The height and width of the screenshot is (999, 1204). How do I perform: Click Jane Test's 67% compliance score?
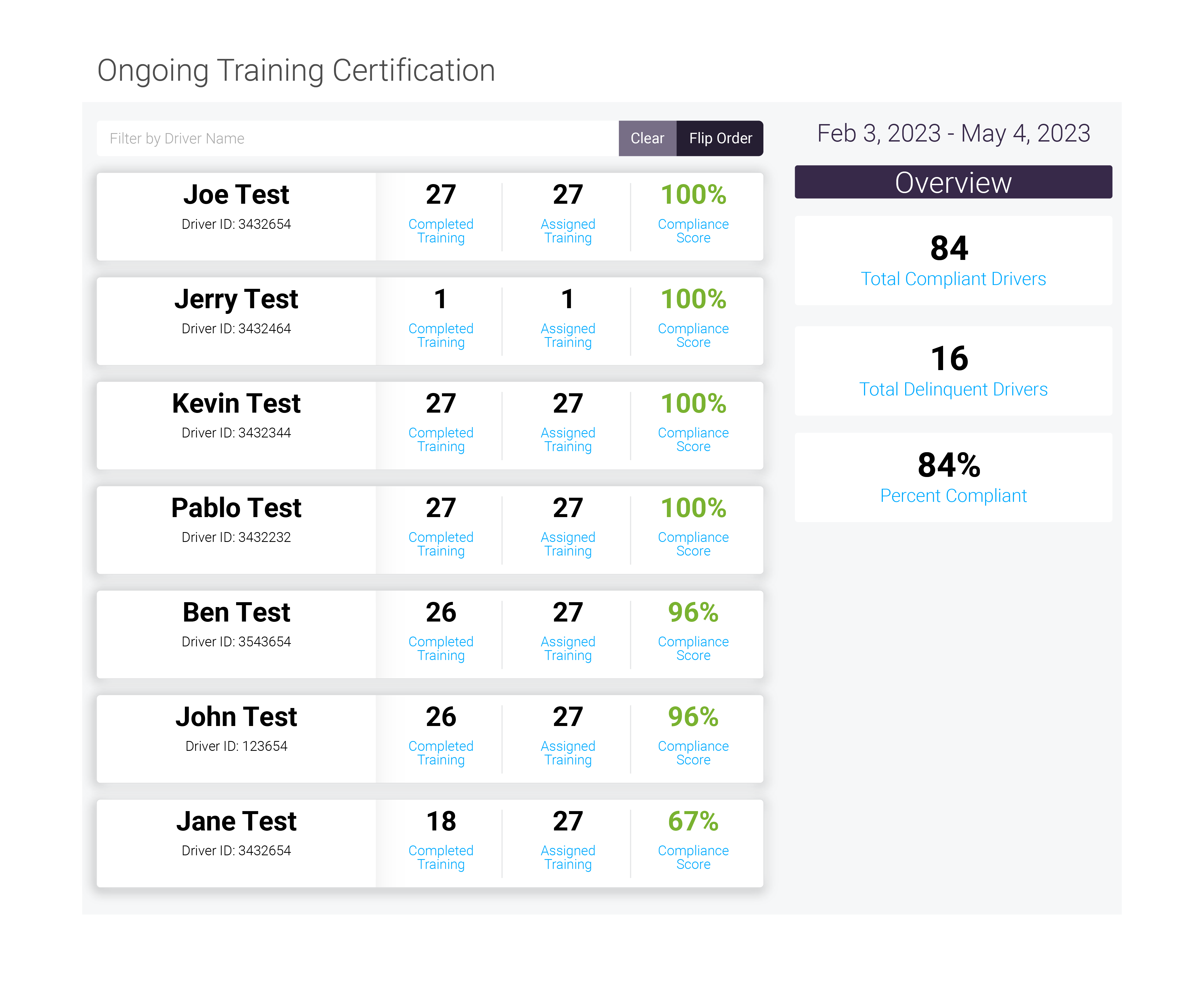pos(693,822)
